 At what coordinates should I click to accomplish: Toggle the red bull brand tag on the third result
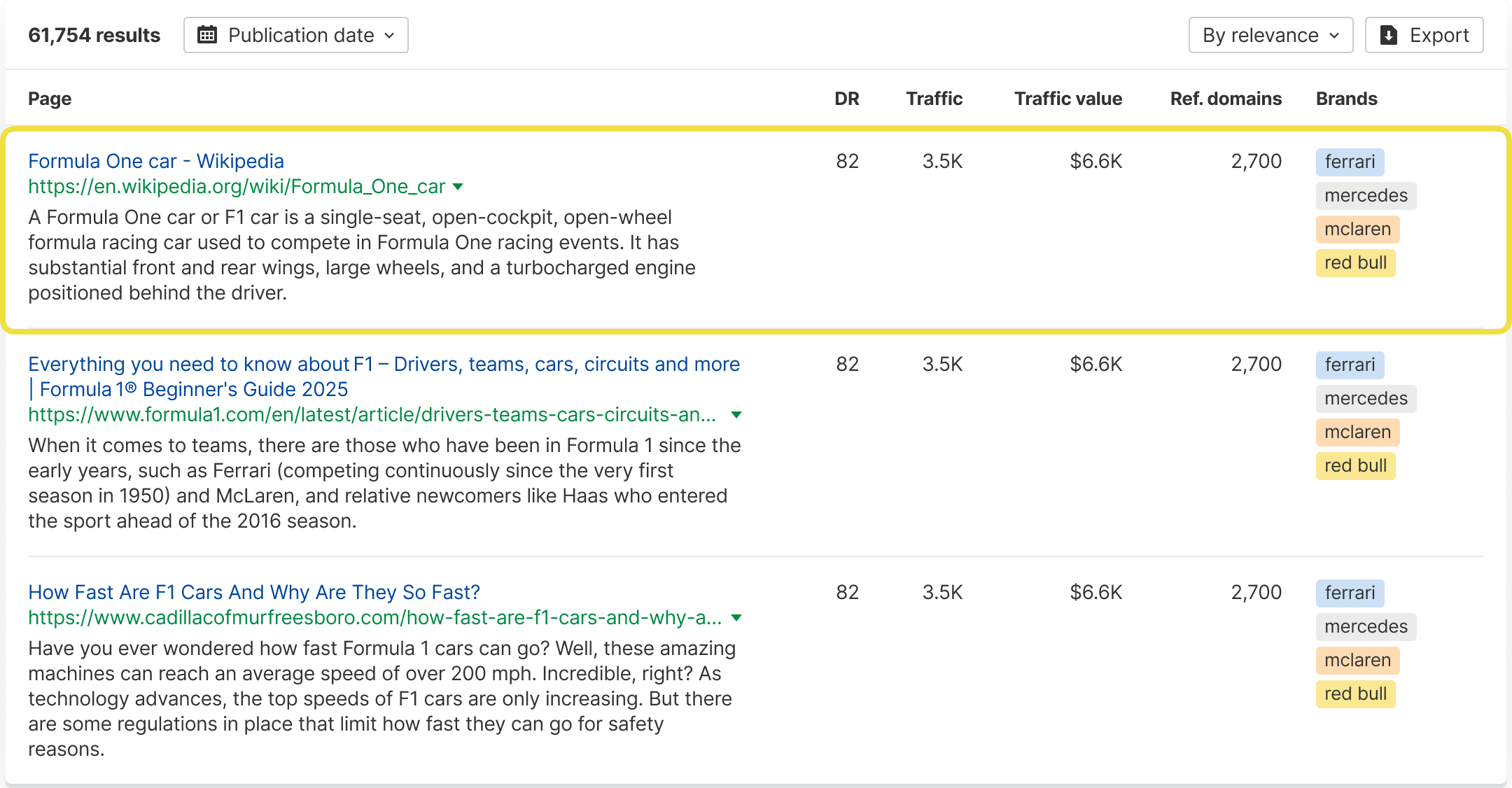click(x=1355, y=694)
